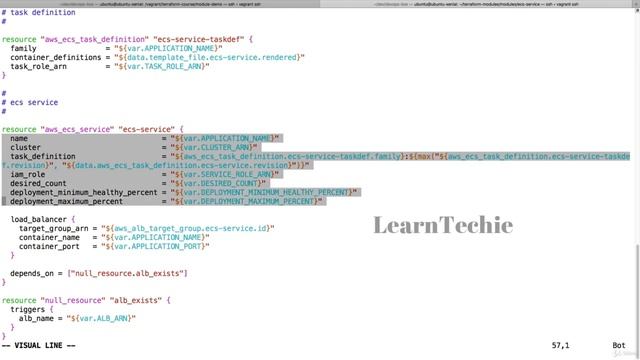Click the var.DESIRED_COUNT value
The width and height of the screenshot is (640, 360).
coord(218,183)
